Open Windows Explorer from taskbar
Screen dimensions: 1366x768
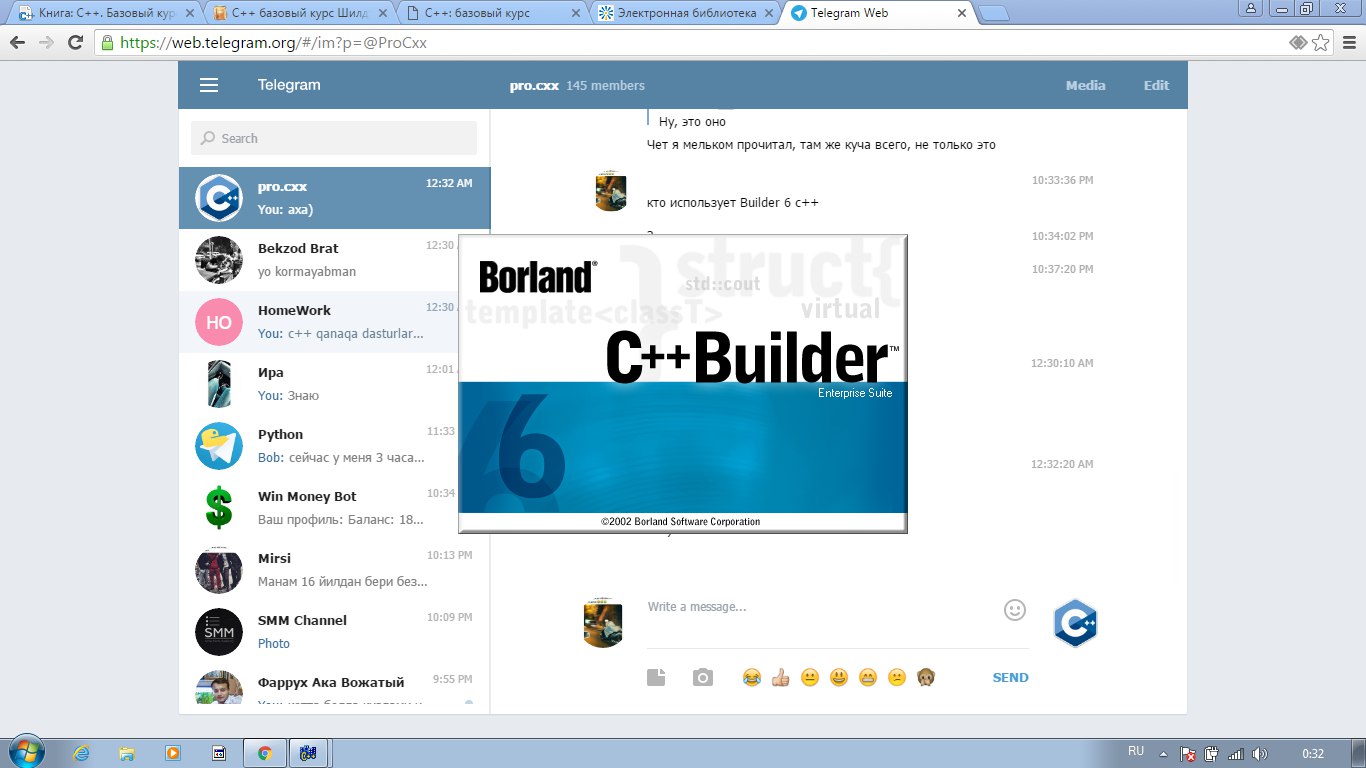tap(127, 753)
